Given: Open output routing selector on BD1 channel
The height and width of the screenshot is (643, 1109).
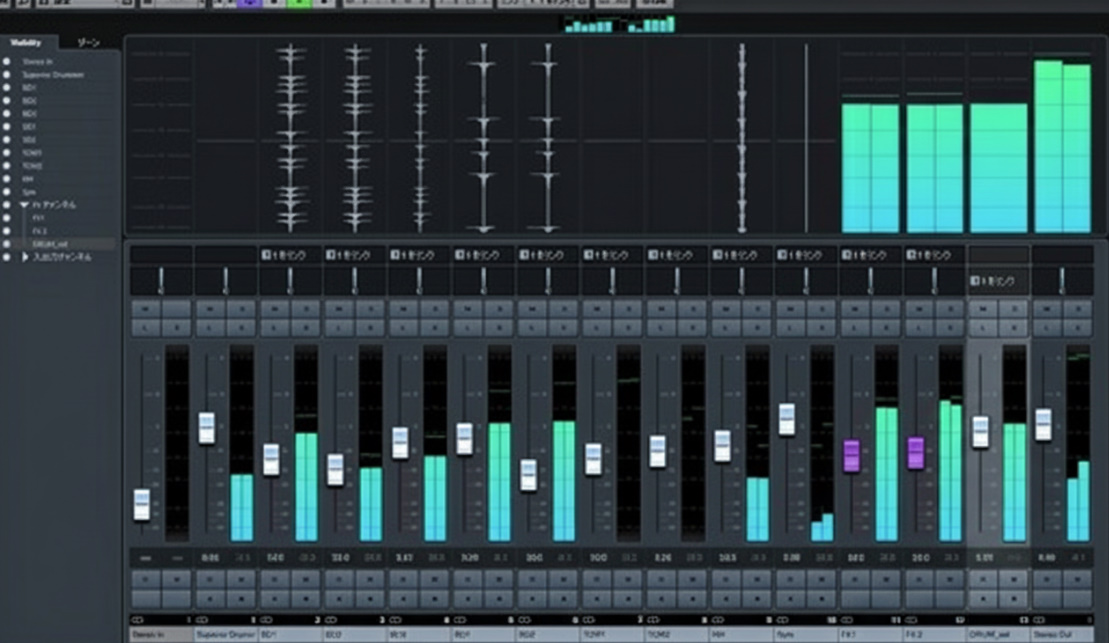Looking at the screenshot, I should point(290,255).
